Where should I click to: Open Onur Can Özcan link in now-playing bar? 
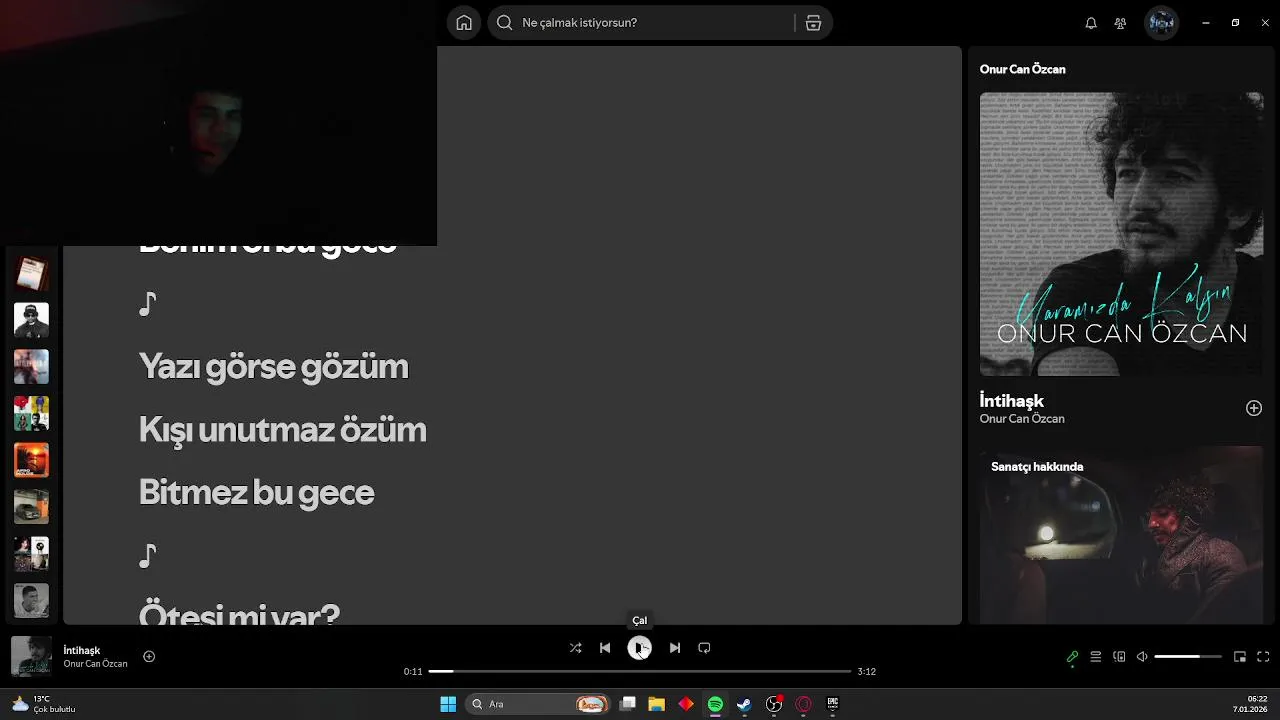point(95,664)
